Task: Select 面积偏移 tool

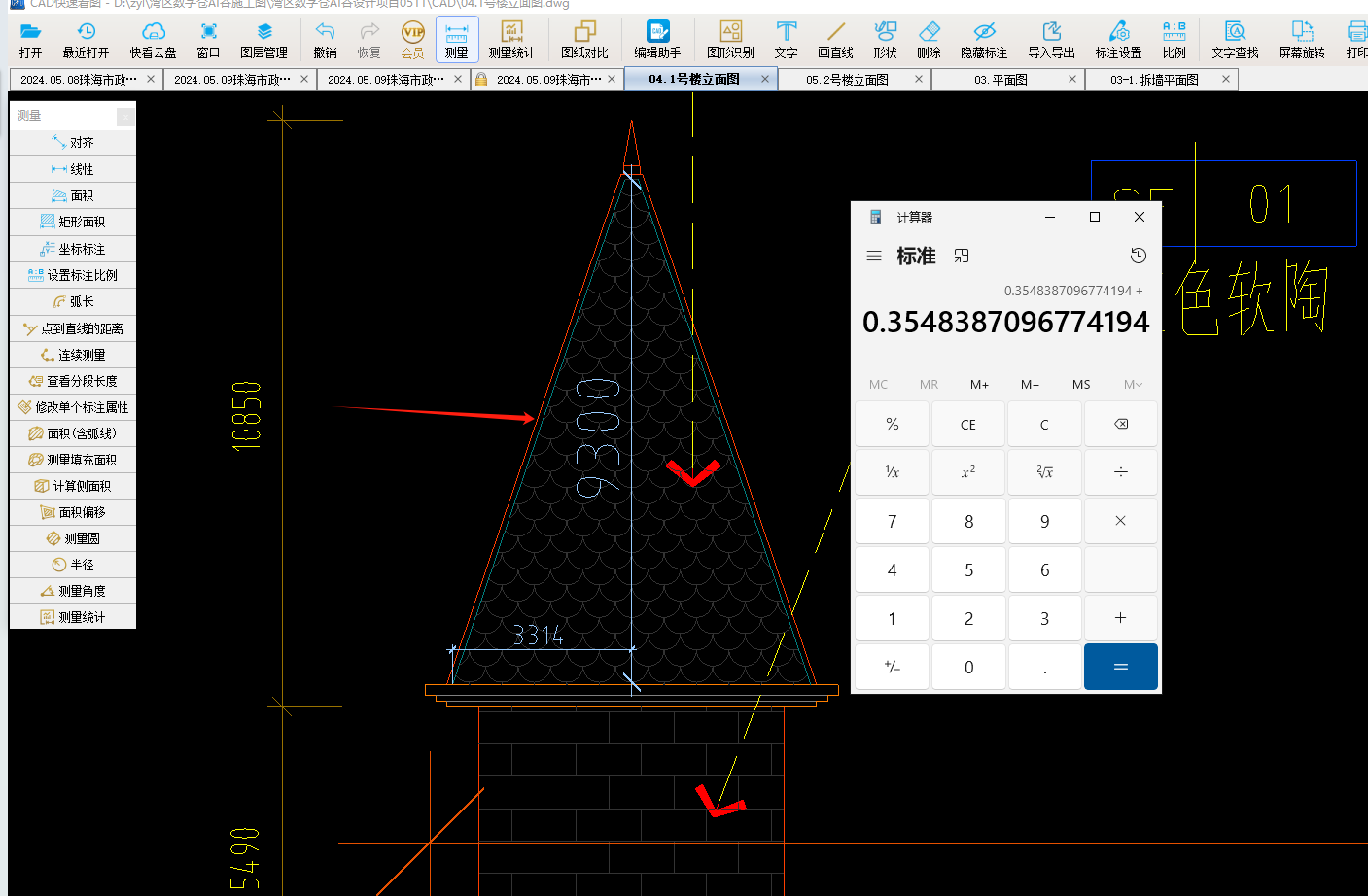Action: click(73, 512)
